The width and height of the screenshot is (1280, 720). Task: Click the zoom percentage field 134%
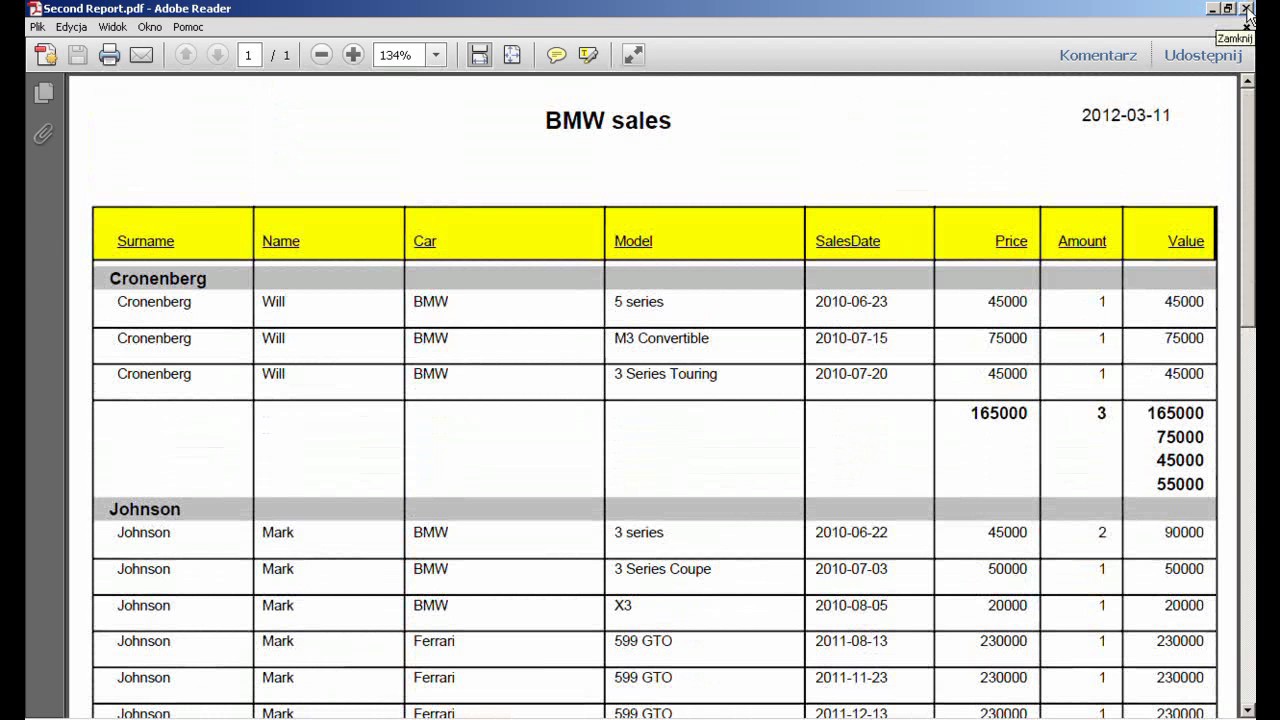pos(399,55)
